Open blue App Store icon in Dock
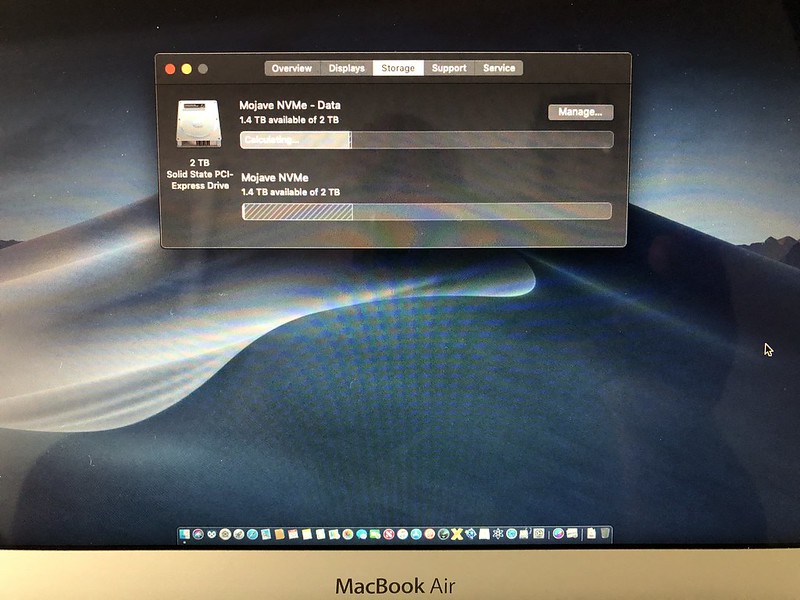The height and width of the screenshot is (600, 800). (x=416, y=534)
